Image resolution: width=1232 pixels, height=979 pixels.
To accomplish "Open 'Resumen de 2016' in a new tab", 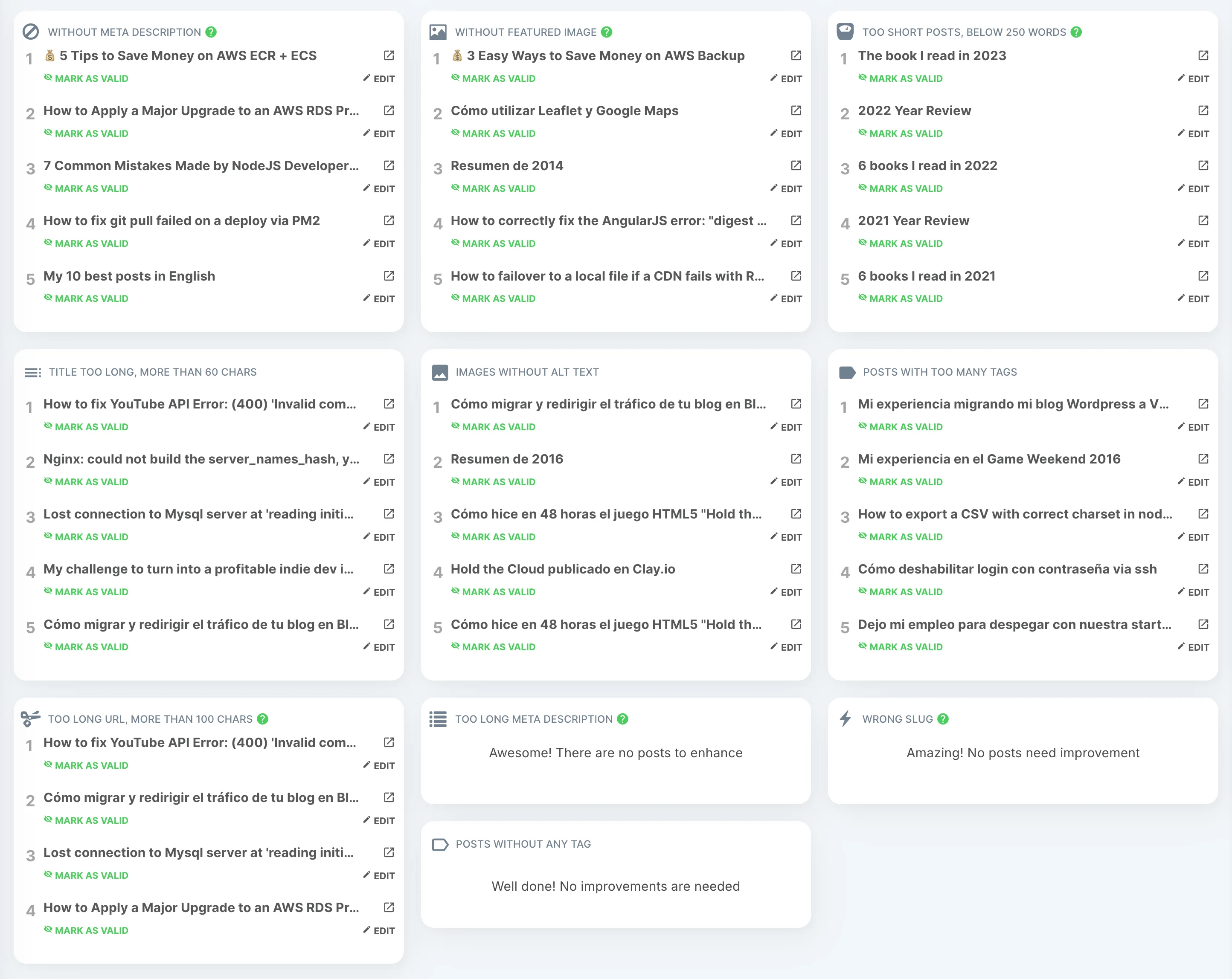I will coord(796,459).
